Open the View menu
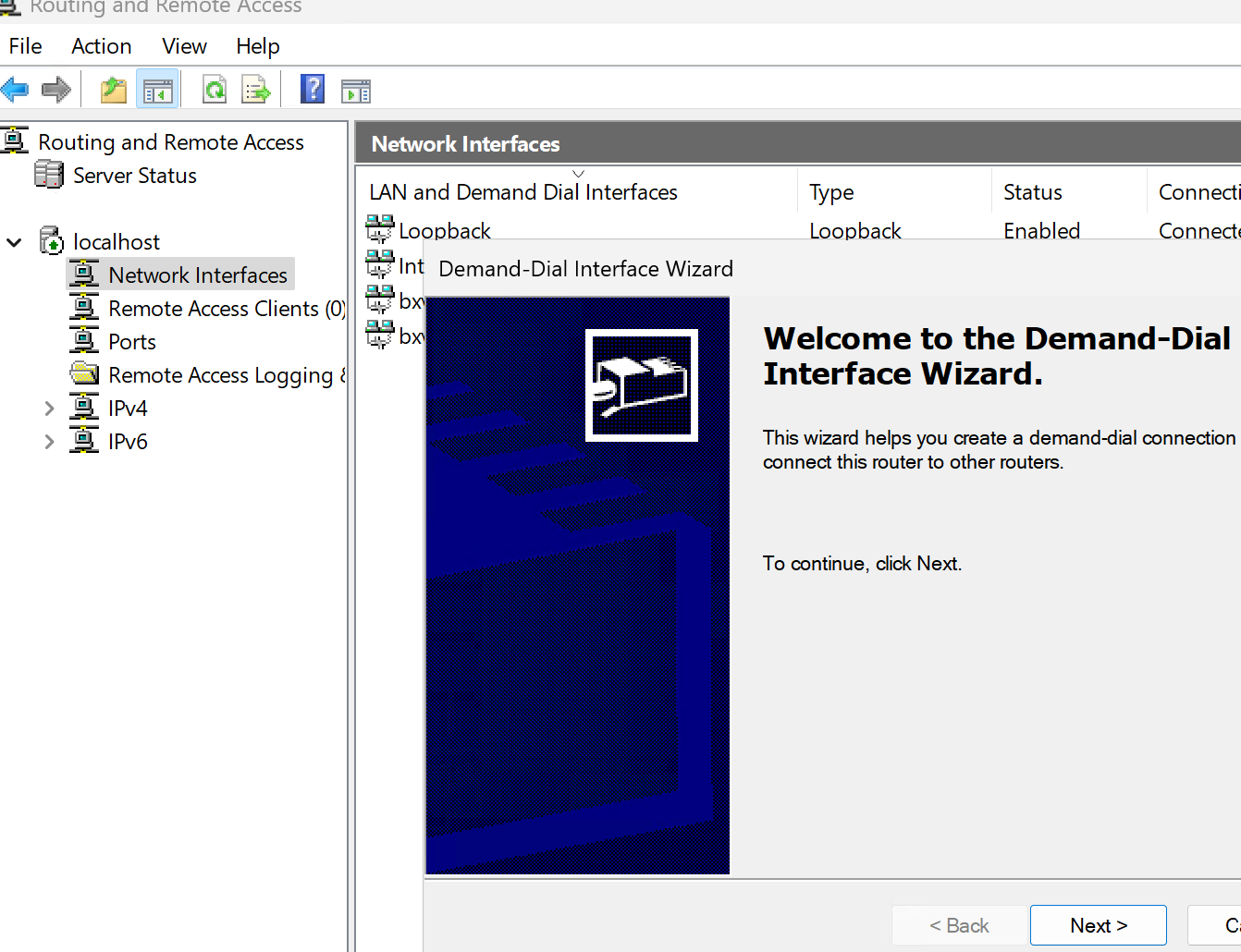The image size is (1241, 952). click(184, 45)
